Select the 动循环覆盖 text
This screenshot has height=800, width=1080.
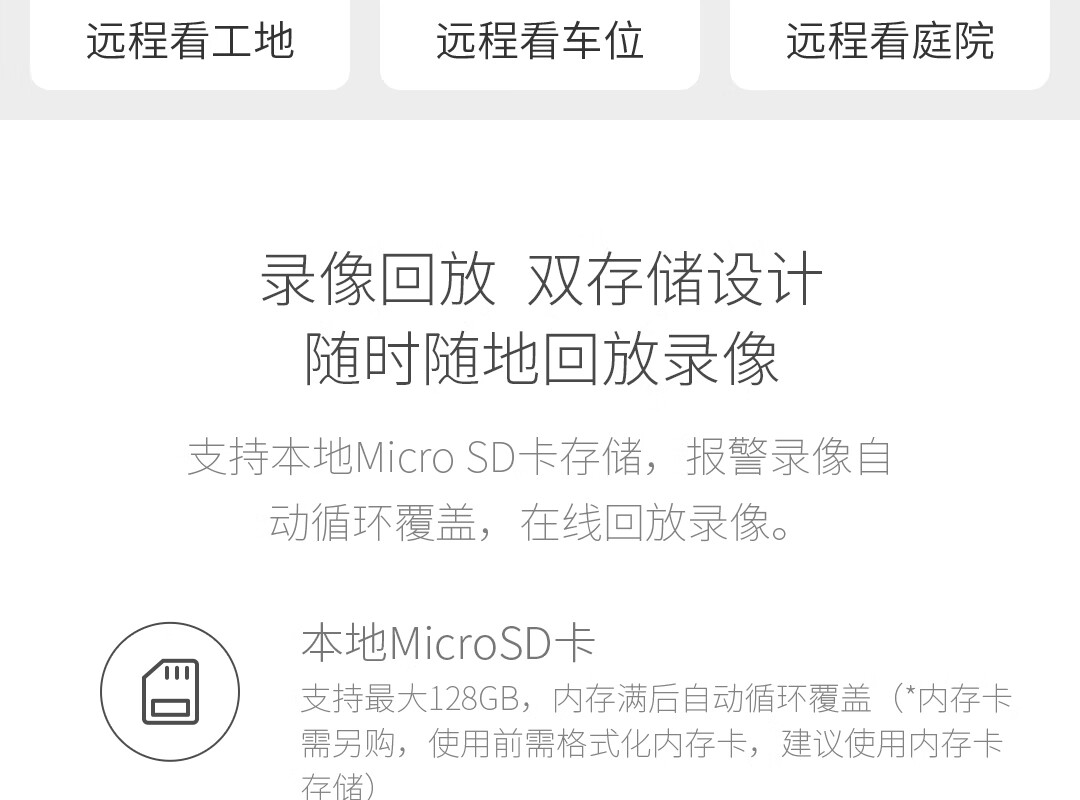[372, 522]
